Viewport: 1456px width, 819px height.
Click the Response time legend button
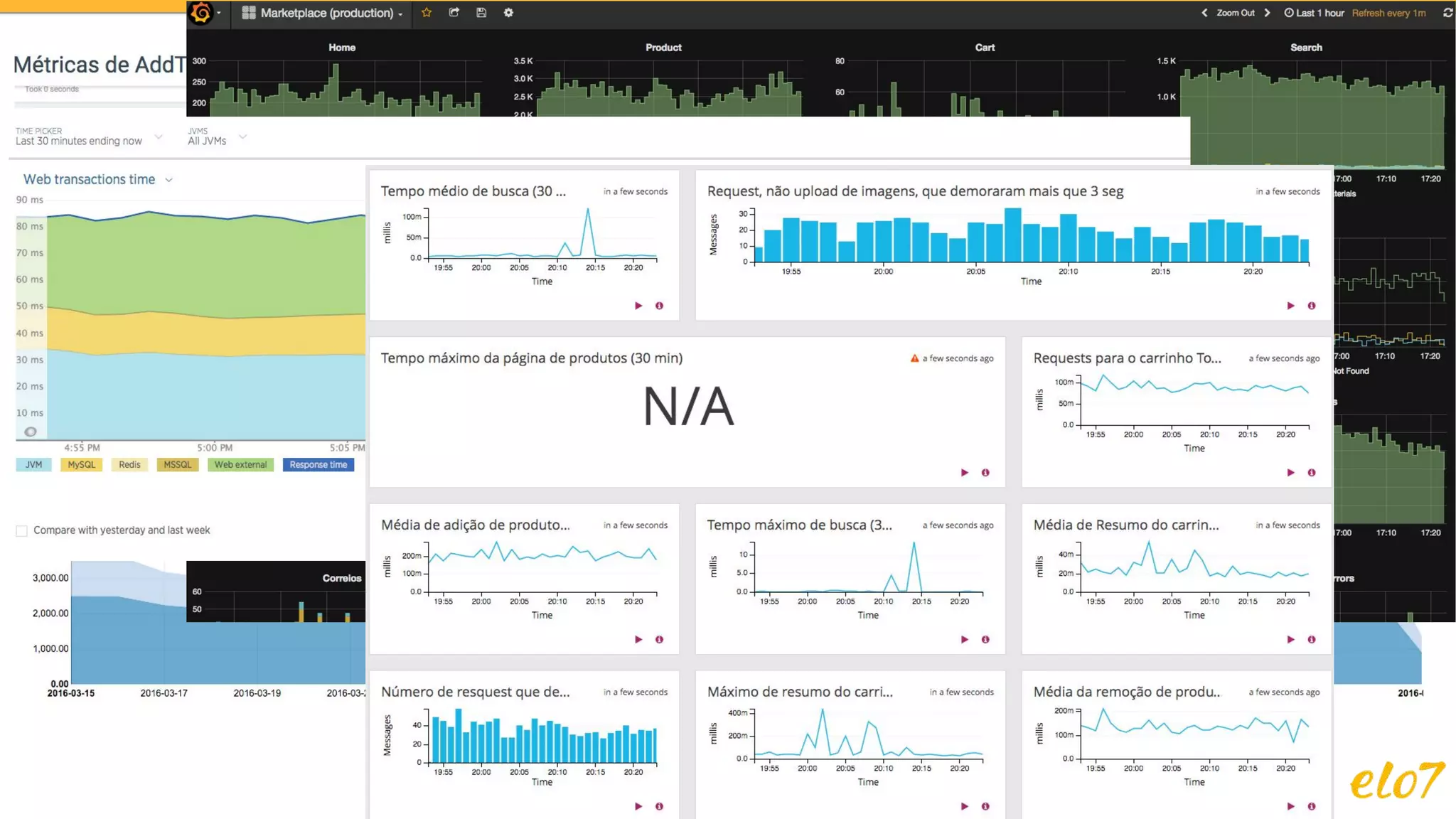click(x=318, y=465)
